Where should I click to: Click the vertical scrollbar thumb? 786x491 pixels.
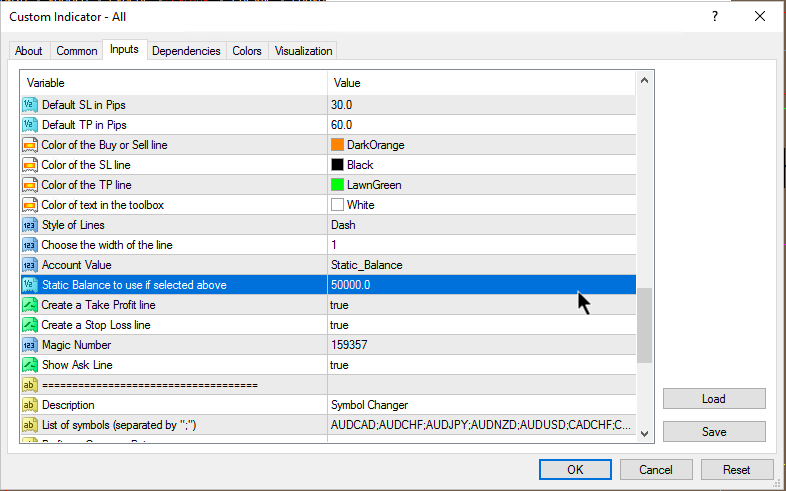click(645, 325)
